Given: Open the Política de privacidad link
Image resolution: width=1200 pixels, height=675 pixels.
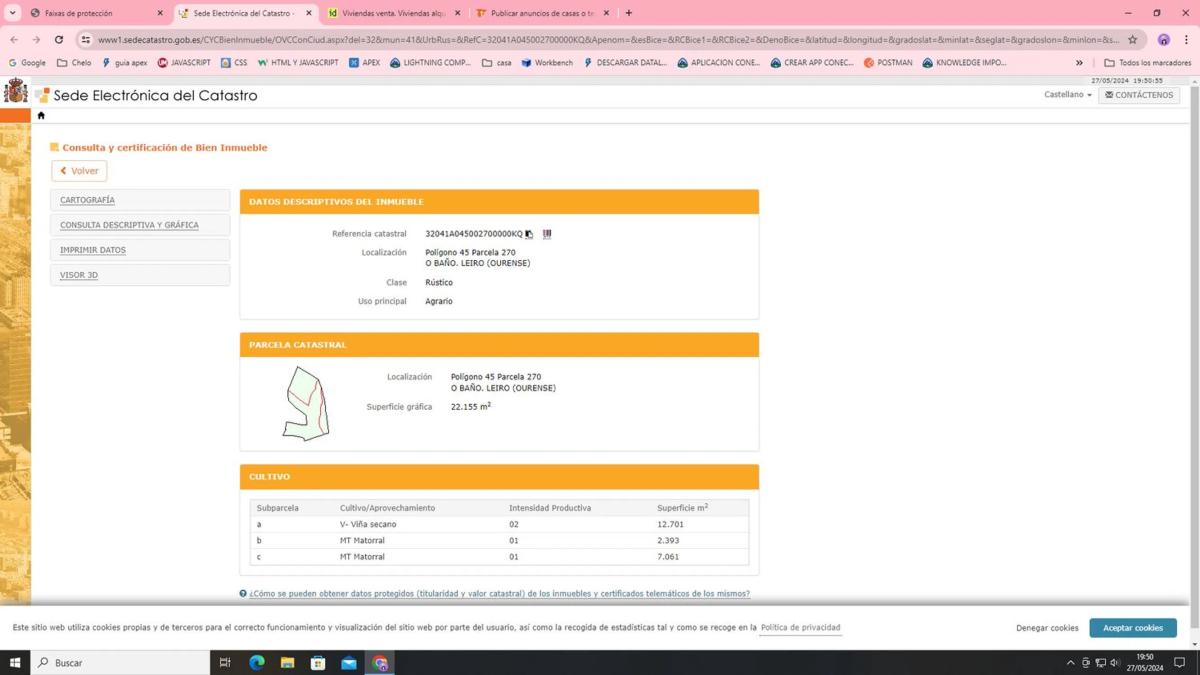Looking at the screenshot, I should pos(800,628).
